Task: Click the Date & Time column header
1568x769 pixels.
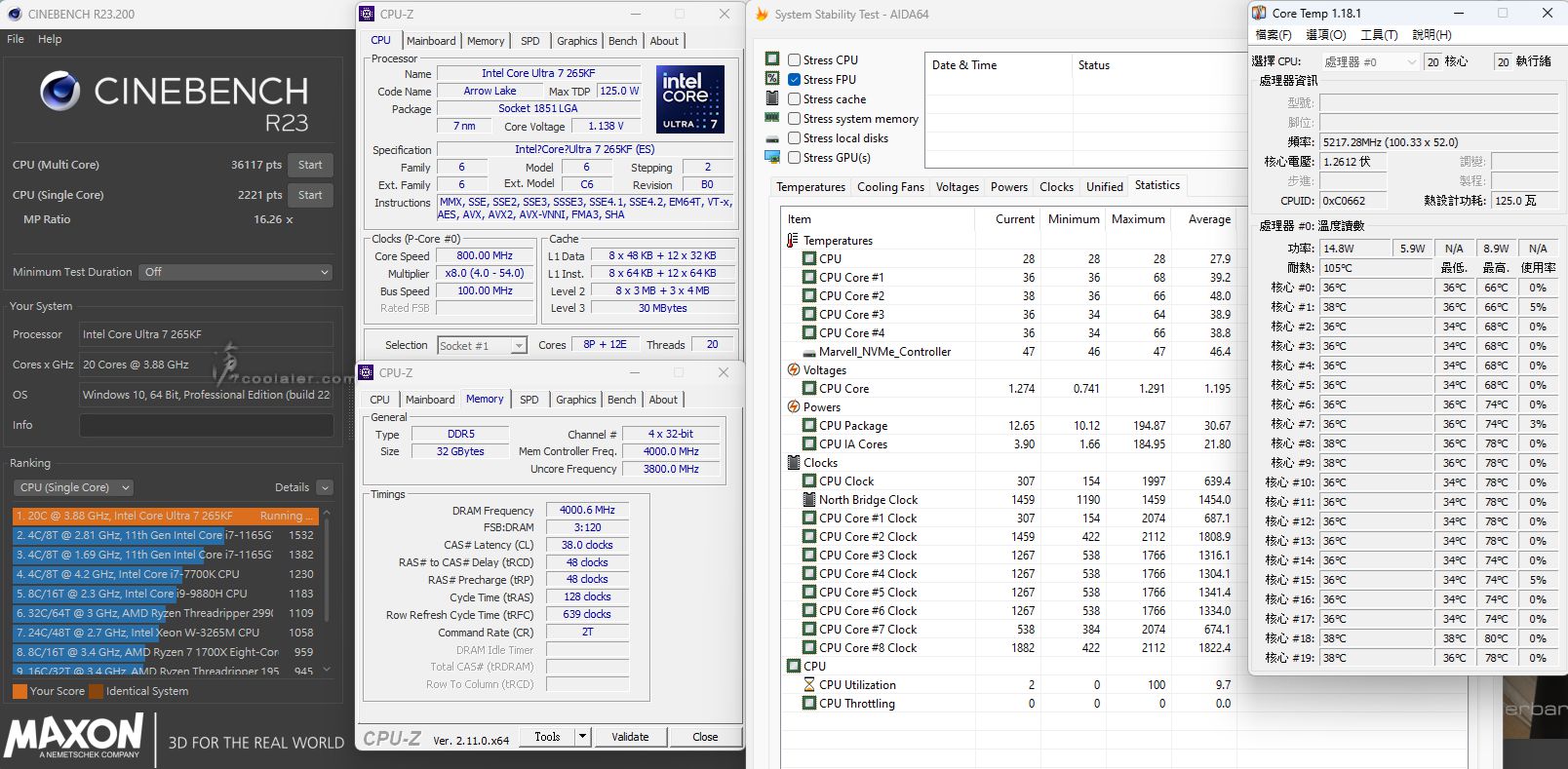Action: (x=997, y=65)
